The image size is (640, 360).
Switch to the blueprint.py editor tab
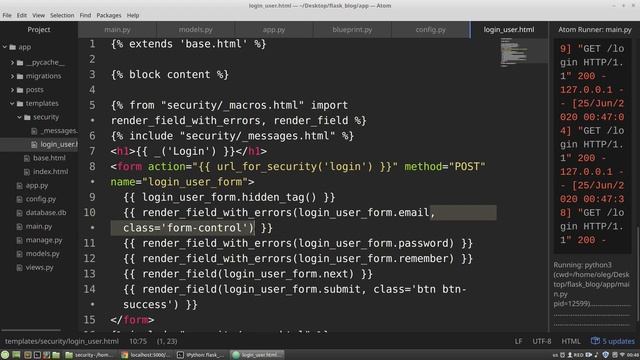pos(352,29)
